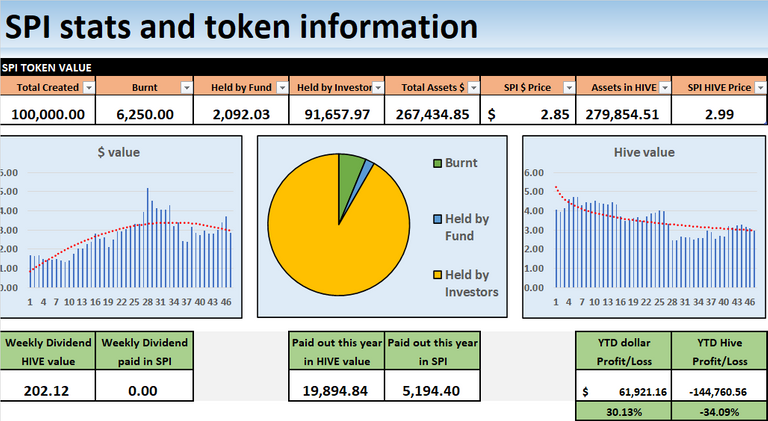Open the Total Created filter dropdown

tap(89, 88)
